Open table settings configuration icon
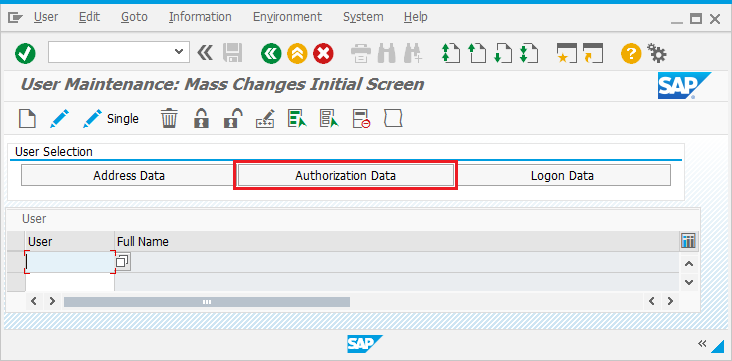Image resolution: width=732 pixels, height=361 pixels. tap(689, 241)
